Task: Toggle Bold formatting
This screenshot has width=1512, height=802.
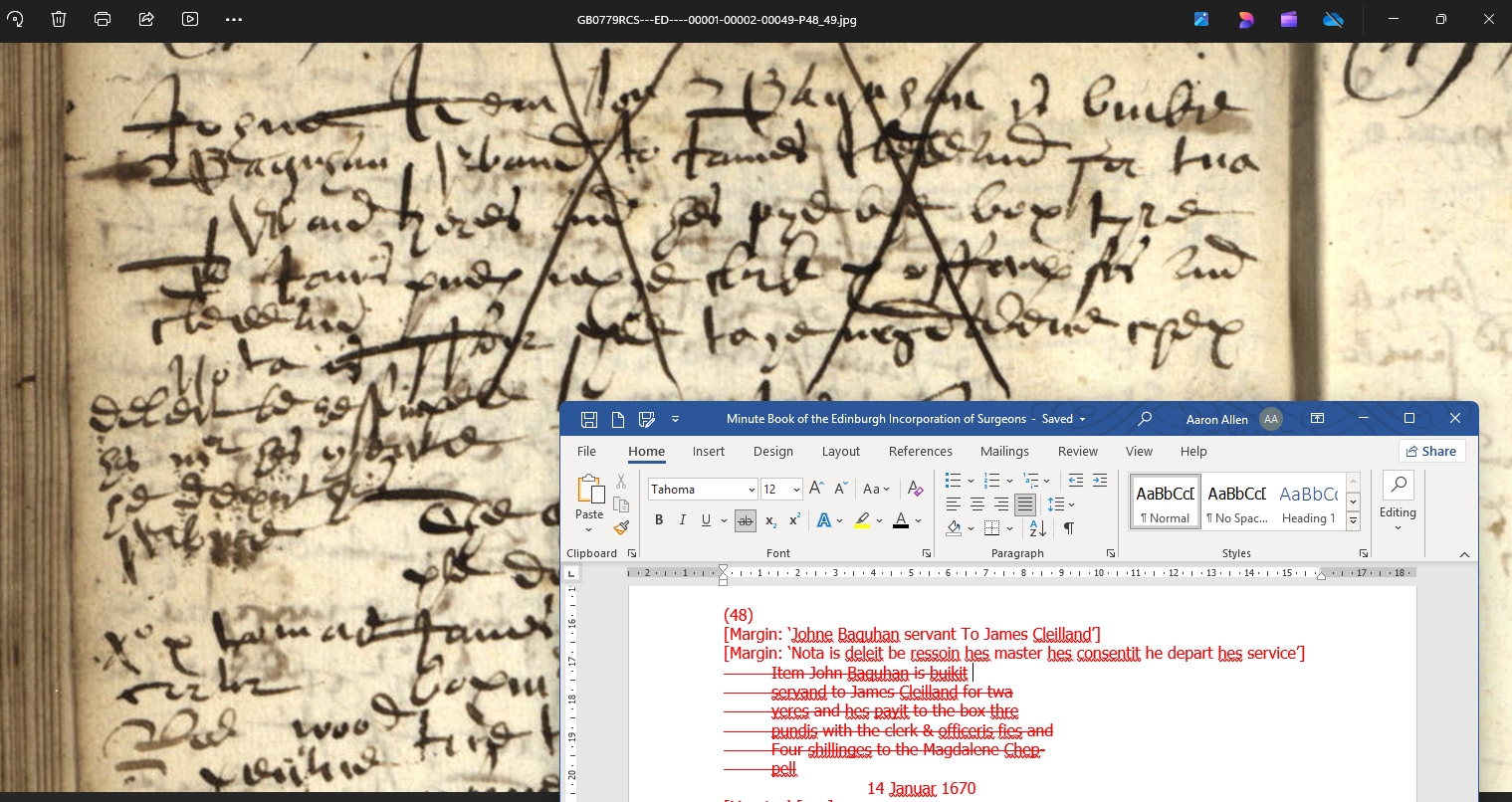Action: pos(658,520)
